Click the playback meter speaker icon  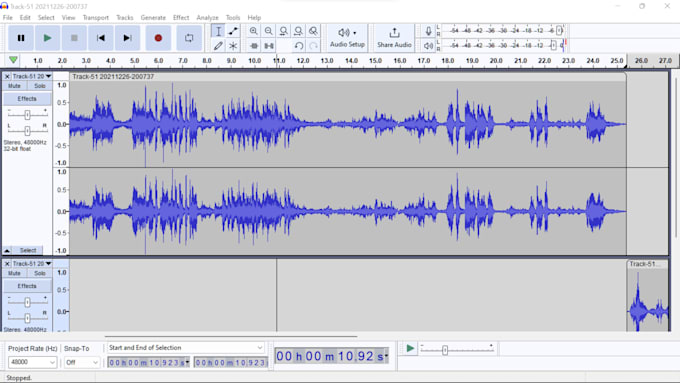pos(428,45)
